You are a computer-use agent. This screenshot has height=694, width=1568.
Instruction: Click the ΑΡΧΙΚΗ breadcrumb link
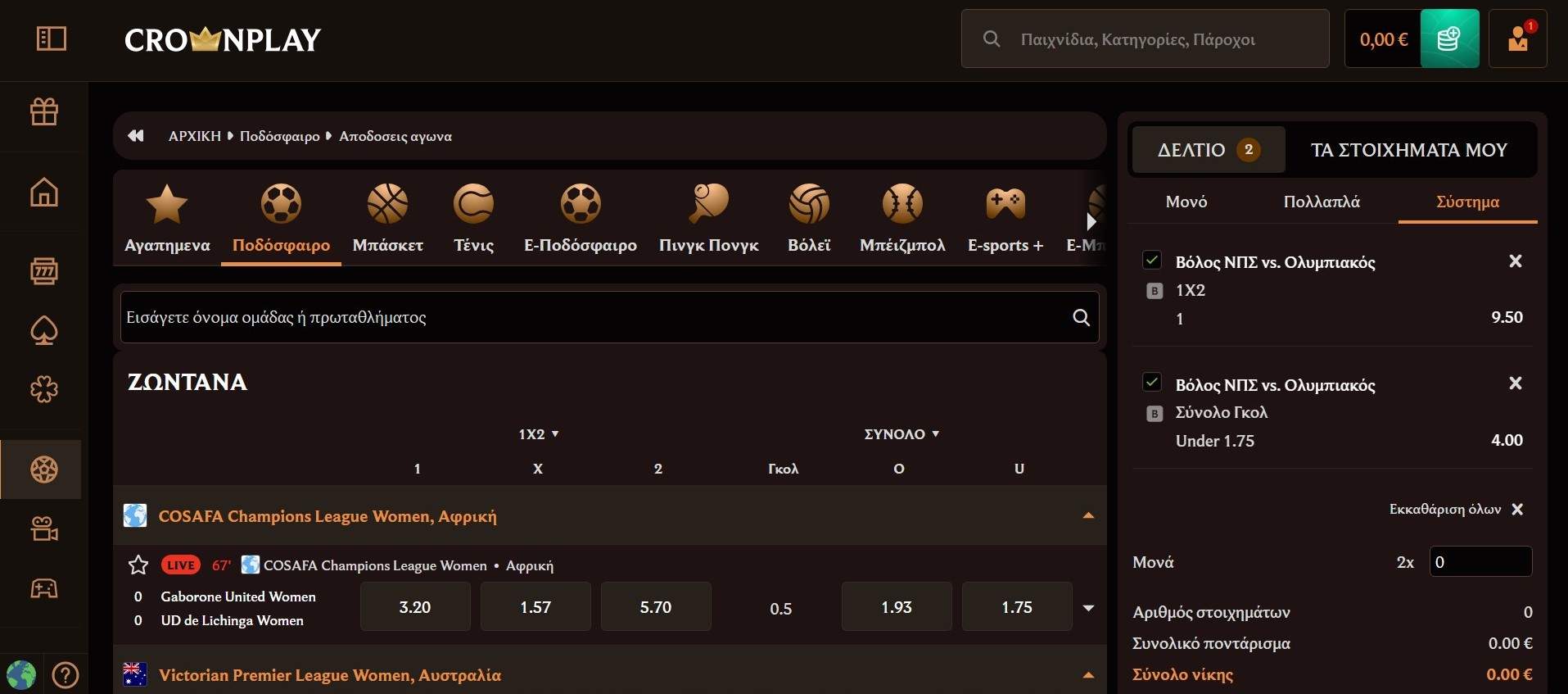(x=195, y=136)
